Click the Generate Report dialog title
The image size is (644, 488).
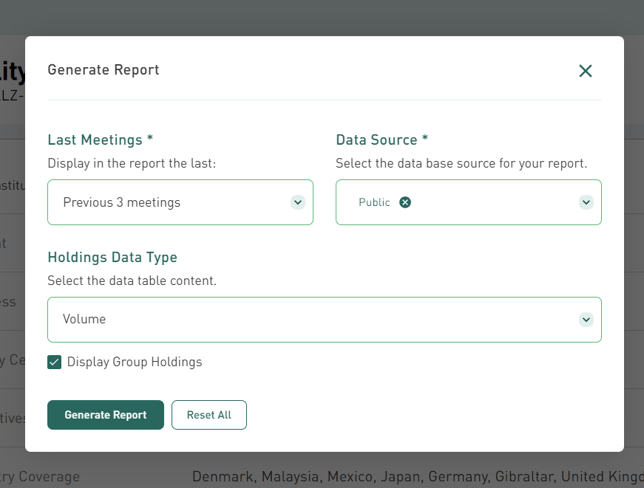pyautogui.click(x=104, y=70)
